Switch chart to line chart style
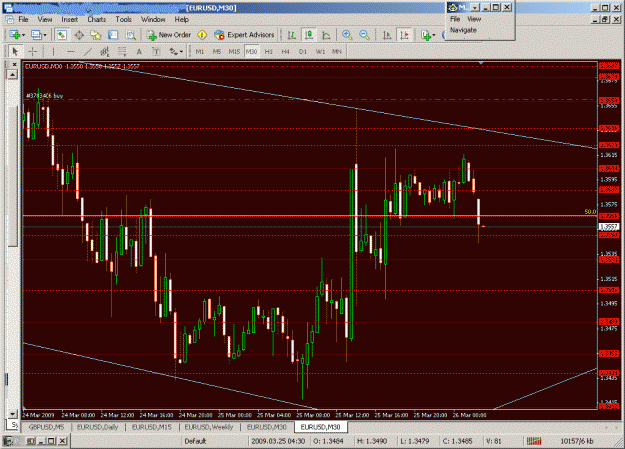 point(326,35)
